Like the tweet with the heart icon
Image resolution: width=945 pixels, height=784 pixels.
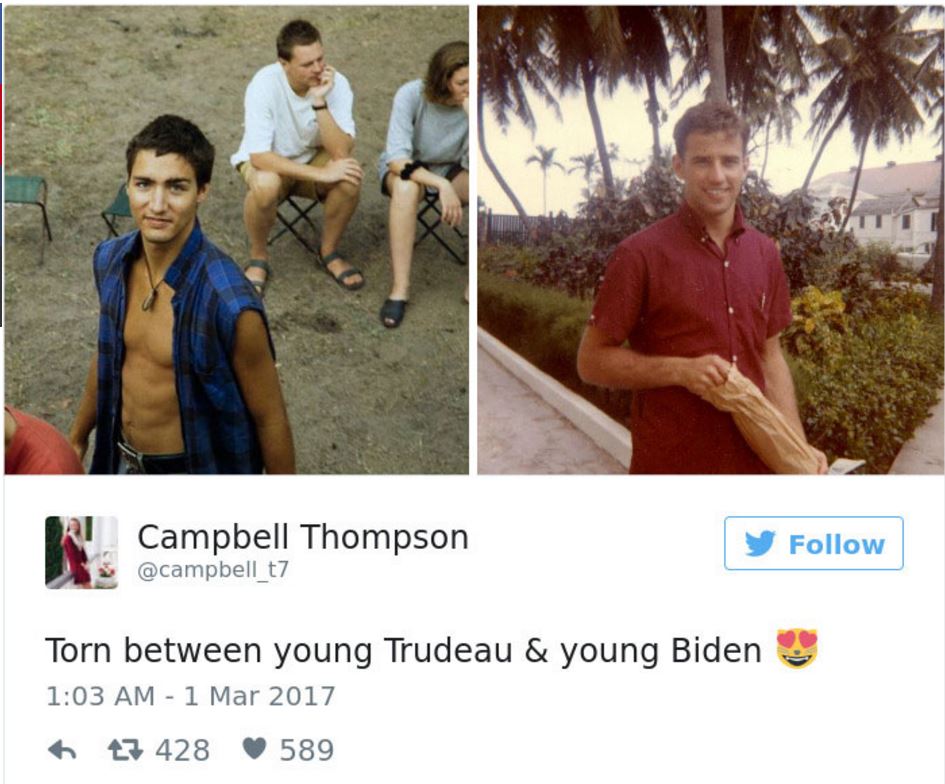[x=254, y=748]
